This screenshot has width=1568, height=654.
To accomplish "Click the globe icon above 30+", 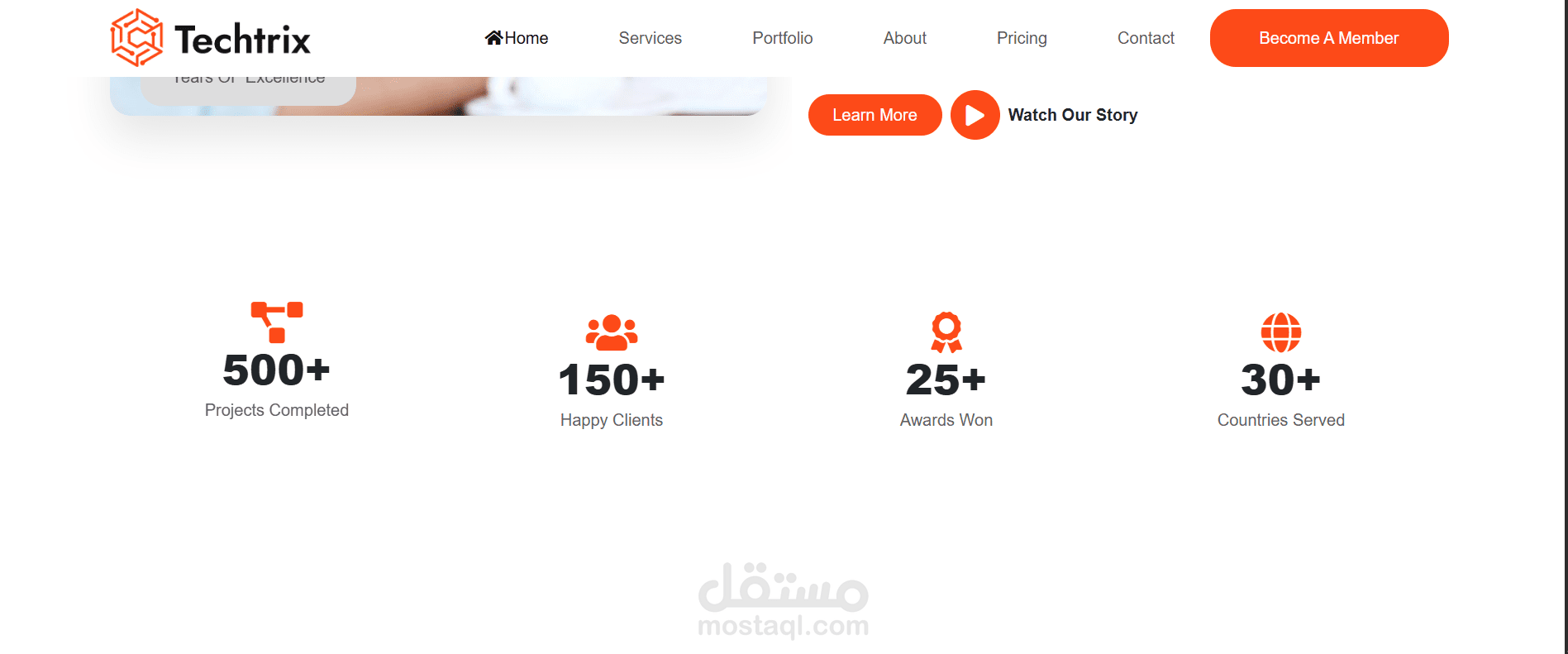I will pyautogui.click(x=1281, y=332).
